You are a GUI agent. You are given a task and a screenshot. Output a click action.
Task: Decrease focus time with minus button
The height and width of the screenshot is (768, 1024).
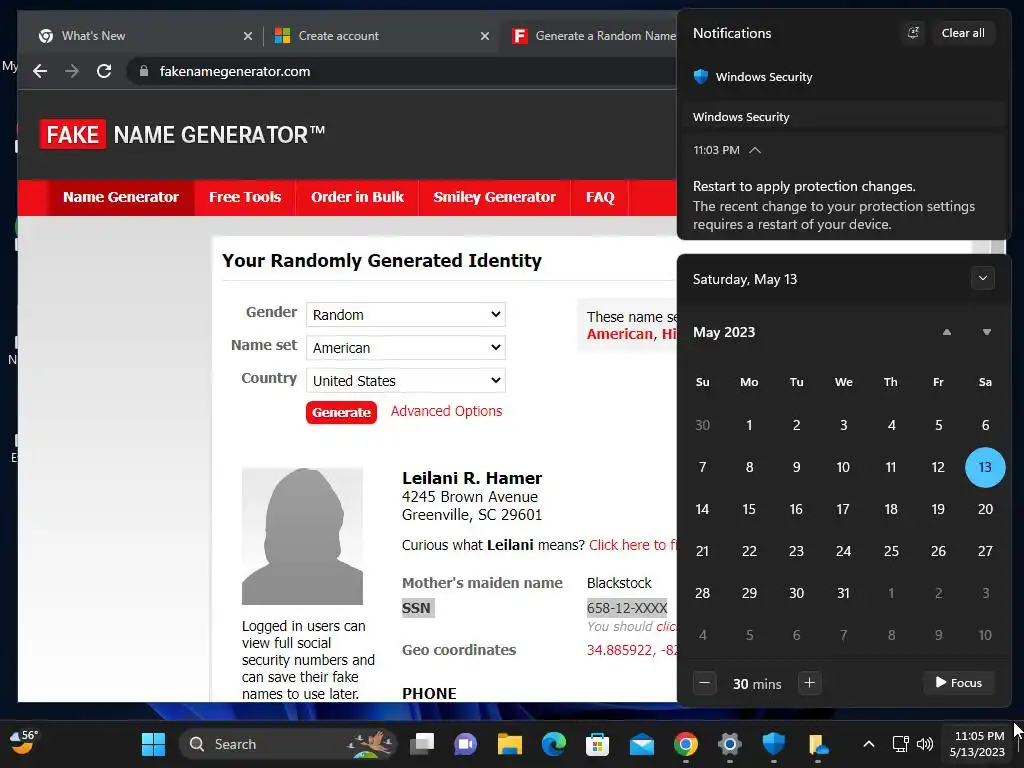pyautogui.click(x=705, y=683)
